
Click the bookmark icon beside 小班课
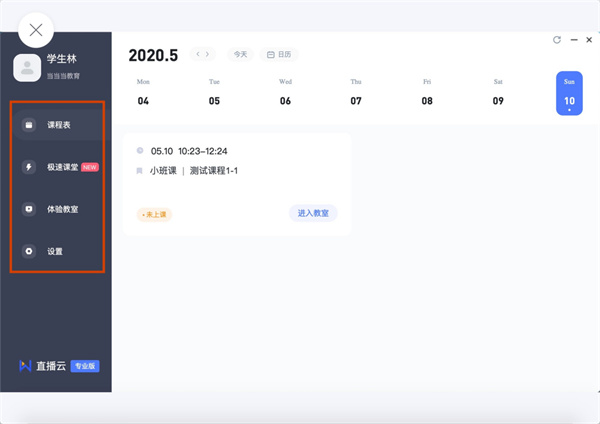140,171
